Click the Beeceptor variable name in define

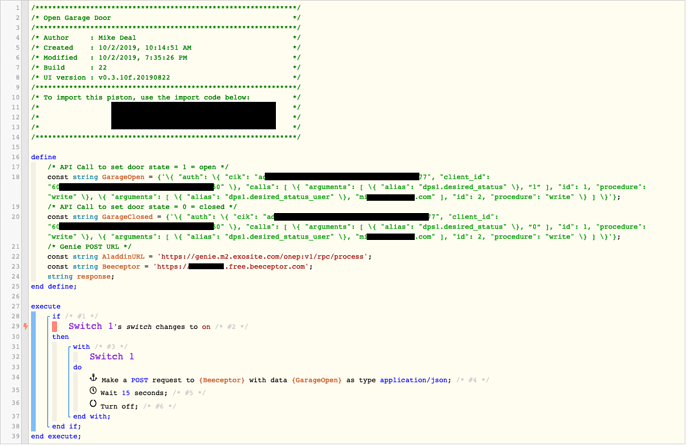[121, 267]
